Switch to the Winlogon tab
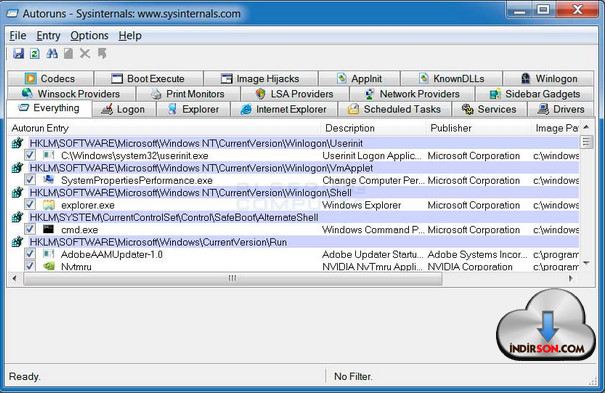This screenshot has height=393, width=605. tap(548, 78)
